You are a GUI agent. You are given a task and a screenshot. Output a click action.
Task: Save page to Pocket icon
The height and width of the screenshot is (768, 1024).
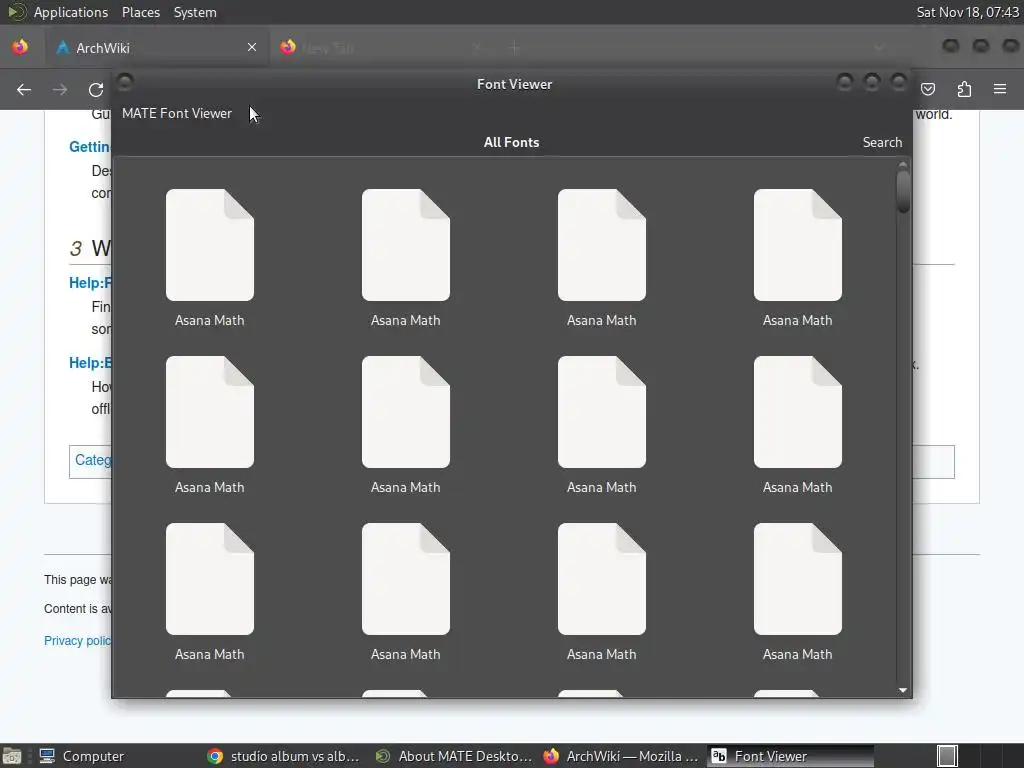[x=928, y=89]
